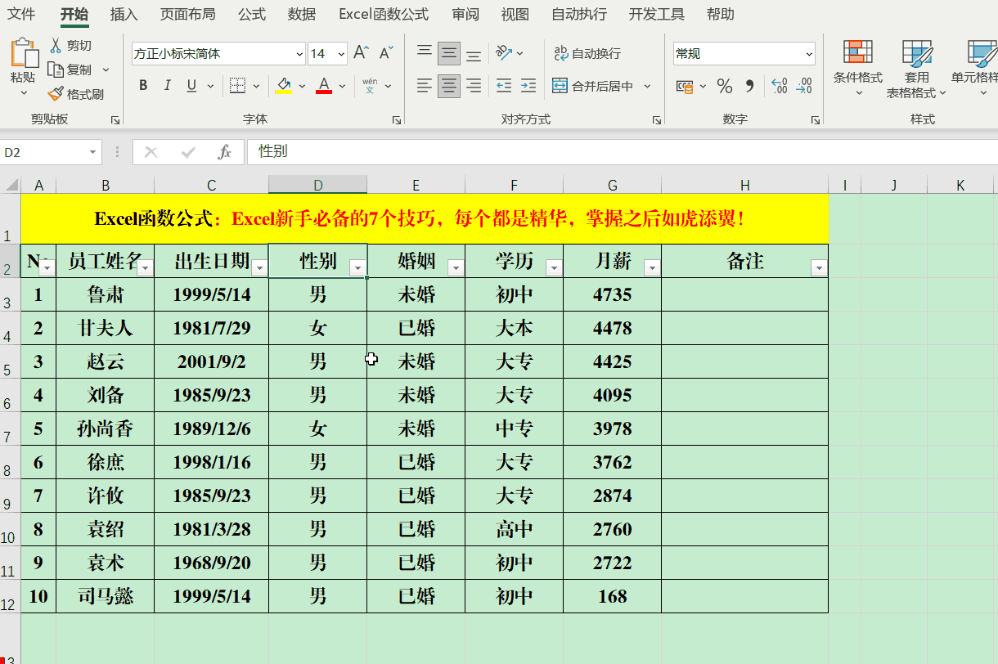Viewport: 998px width, 664px height.
Task: Open the 插入 ribbon tab
Action: coord(124,14)
